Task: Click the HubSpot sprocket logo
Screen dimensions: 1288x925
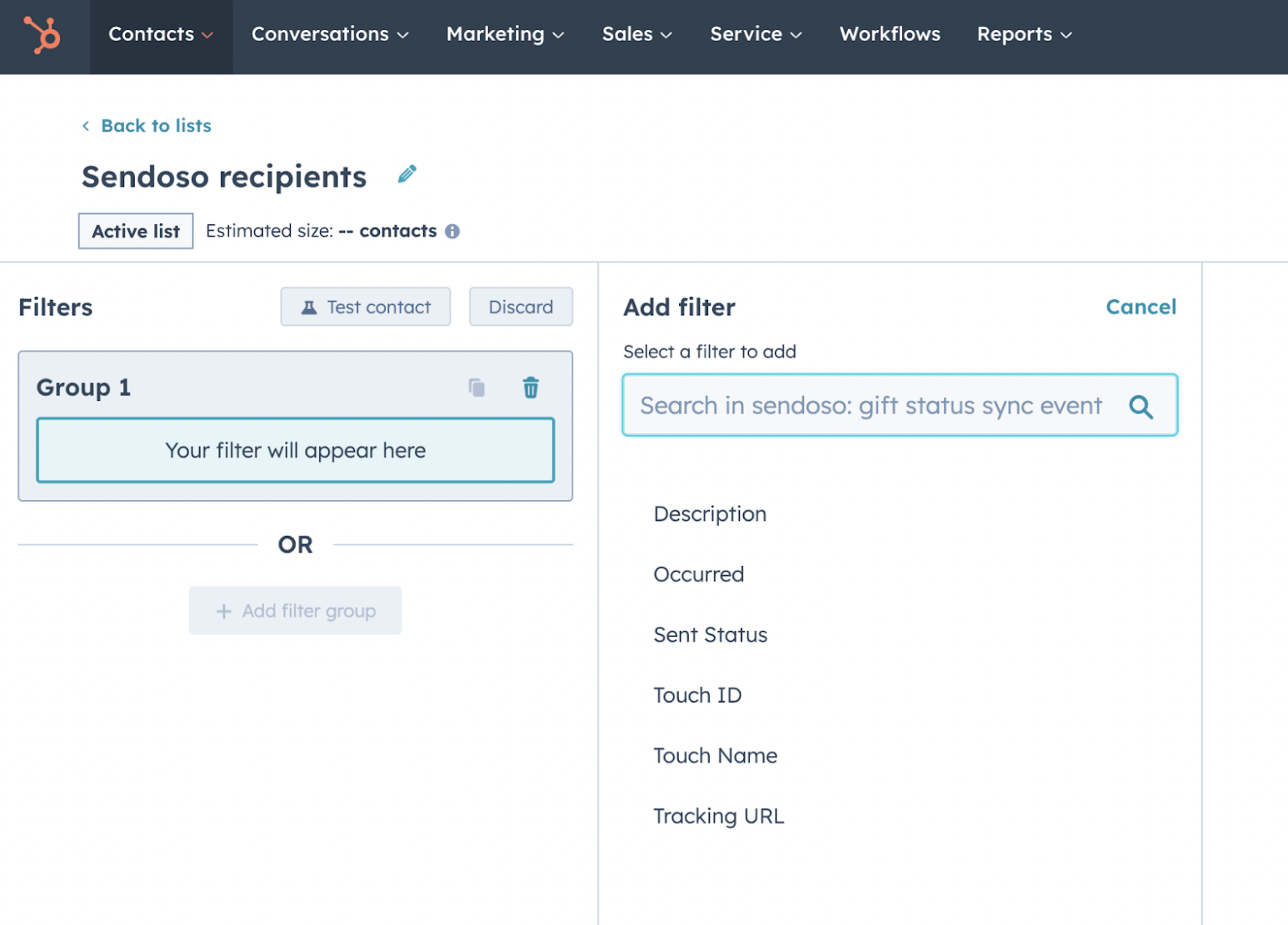Action: point(43,35)
